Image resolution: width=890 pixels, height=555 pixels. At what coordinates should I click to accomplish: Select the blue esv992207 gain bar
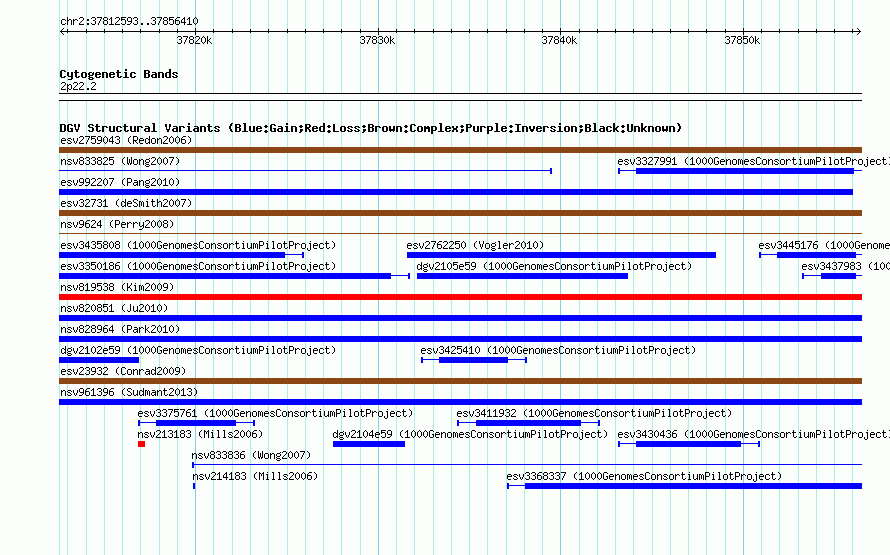tap(456, 192)
